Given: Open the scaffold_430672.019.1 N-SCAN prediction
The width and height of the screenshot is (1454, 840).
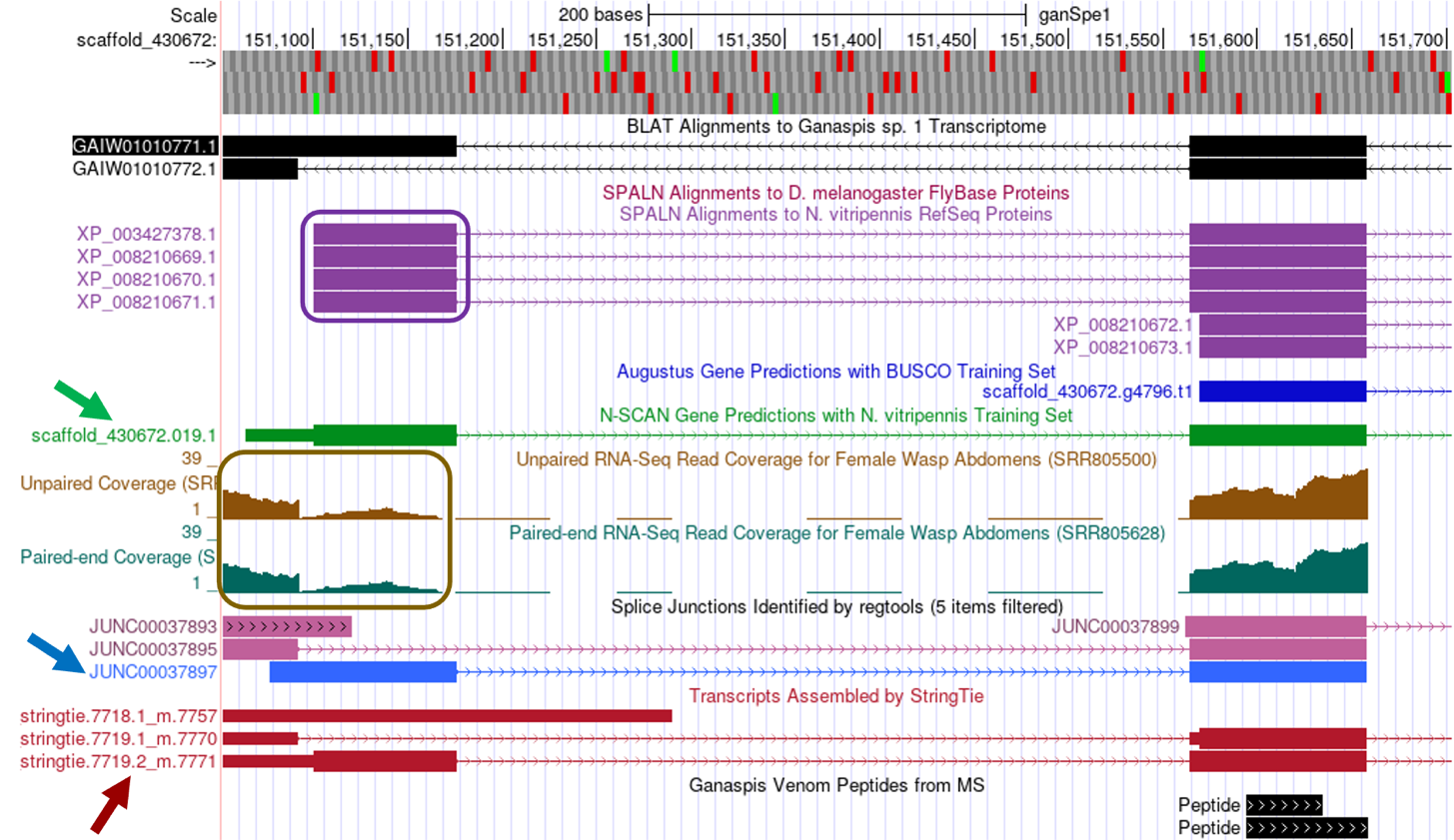Looking at the screenshot, I should click(x=124, y=435).
